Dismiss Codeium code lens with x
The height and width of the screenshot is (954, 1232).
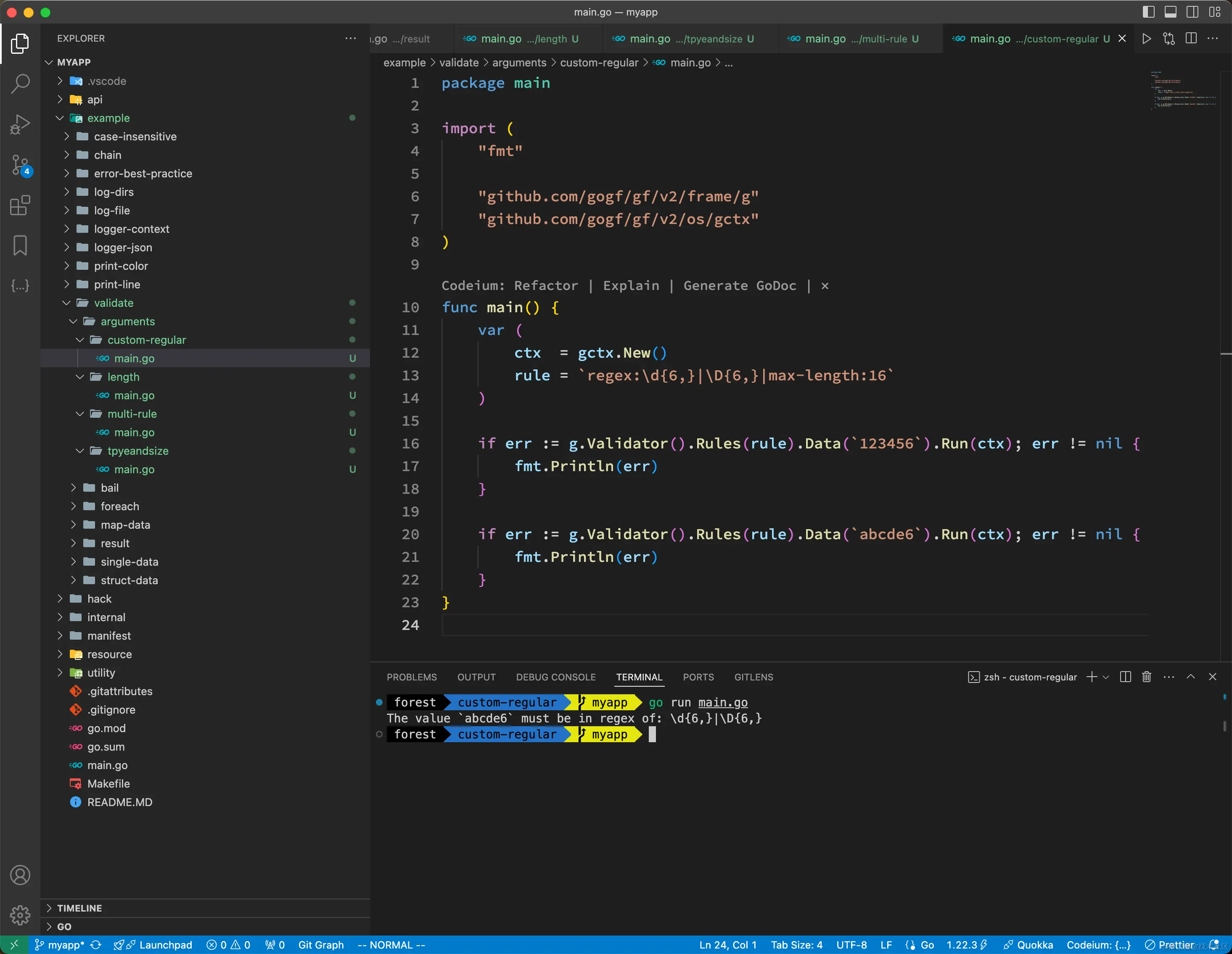click(825, 286)
